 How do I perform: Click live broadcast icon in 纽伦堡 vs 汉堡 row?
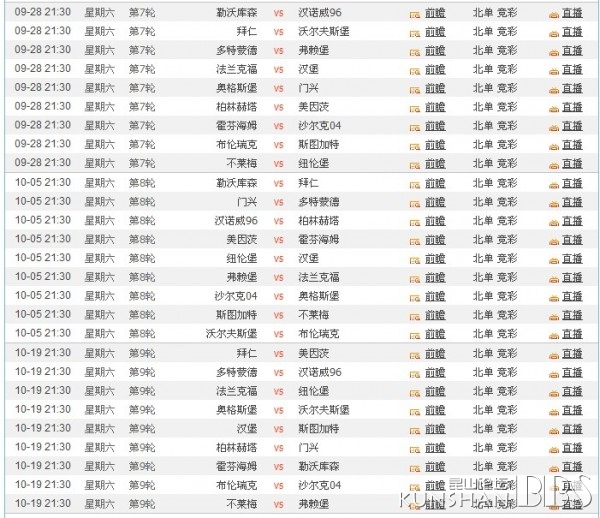[554, 261]
